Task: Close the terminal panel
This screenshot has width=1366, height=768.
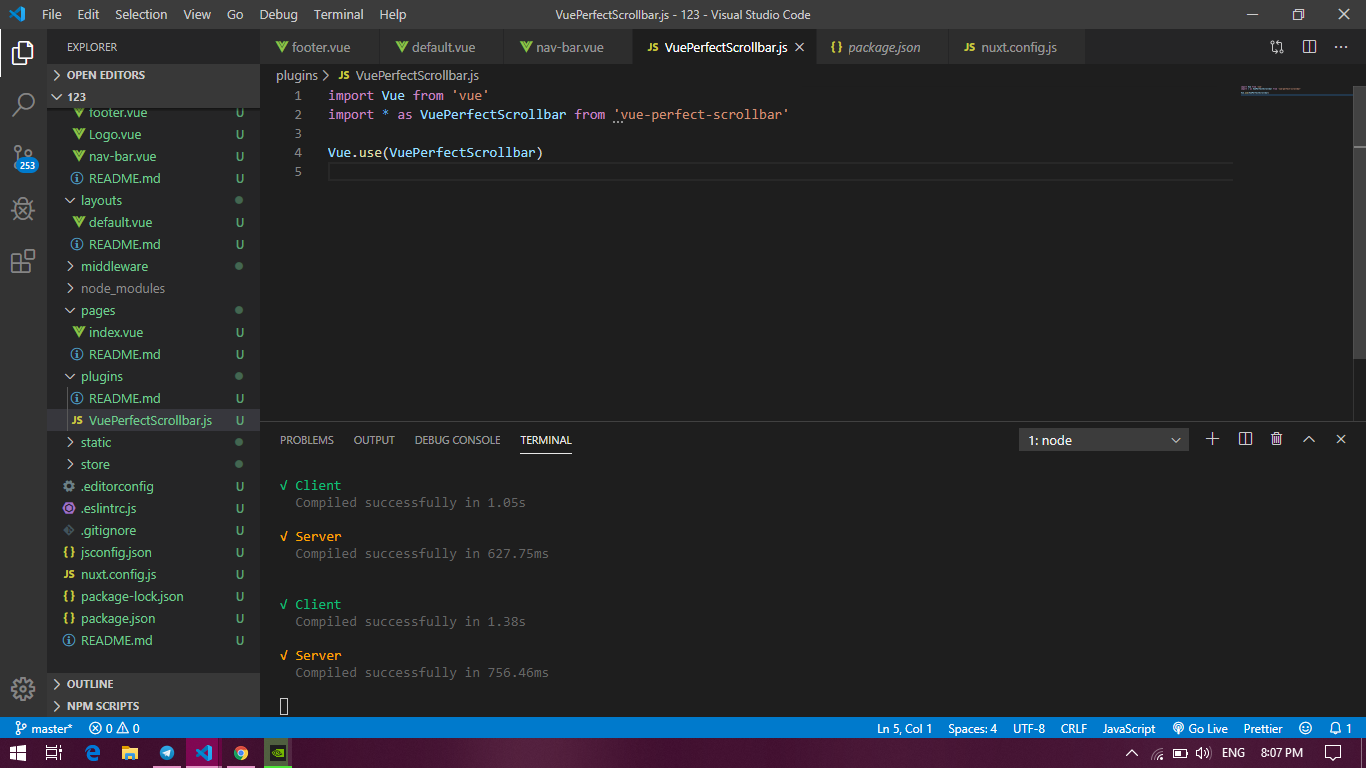Action: tap(1341, 439)
